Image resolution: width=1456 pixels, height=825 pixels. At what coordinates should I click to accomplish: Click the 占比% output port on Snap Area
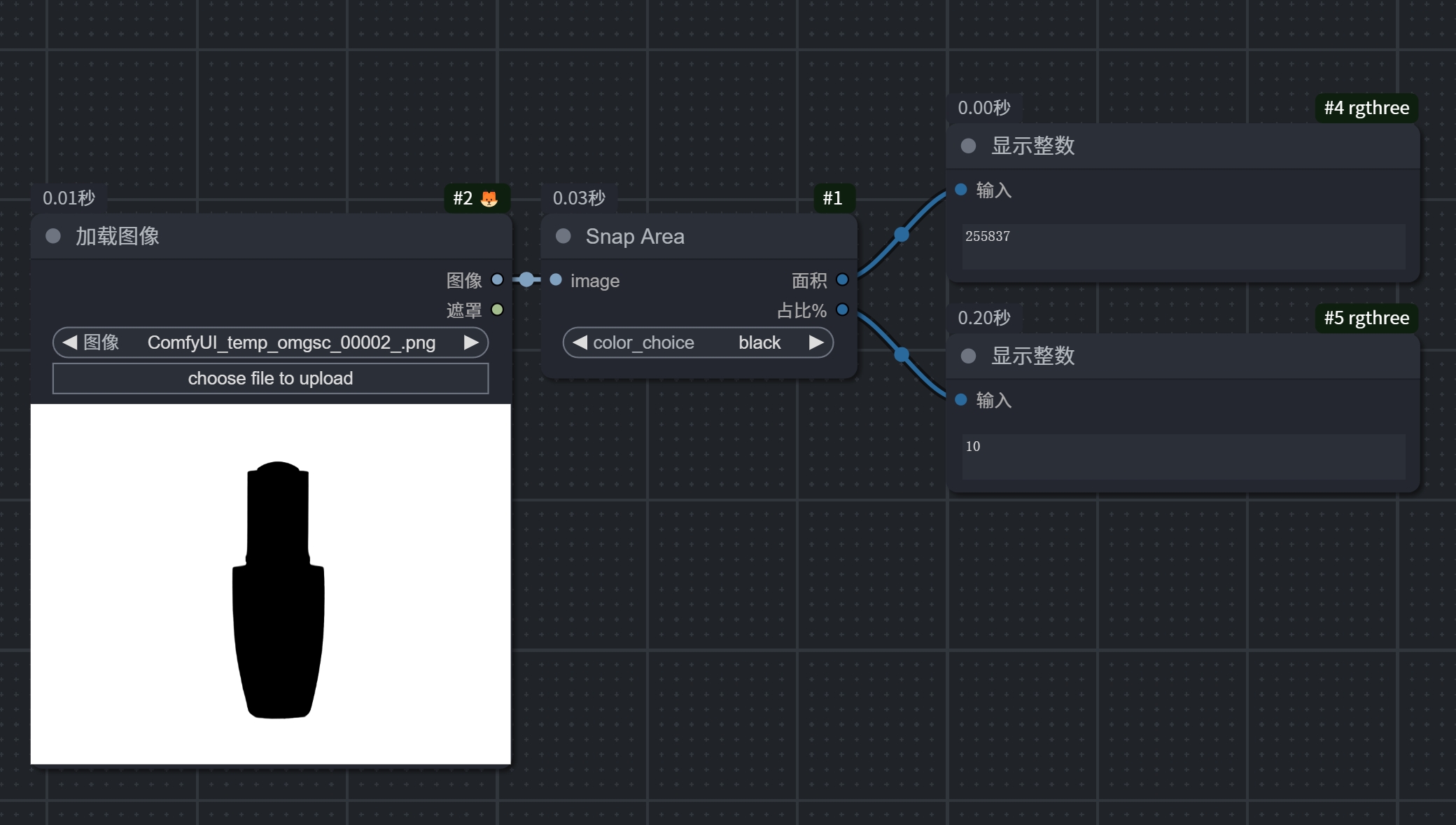tap(843, 310)
